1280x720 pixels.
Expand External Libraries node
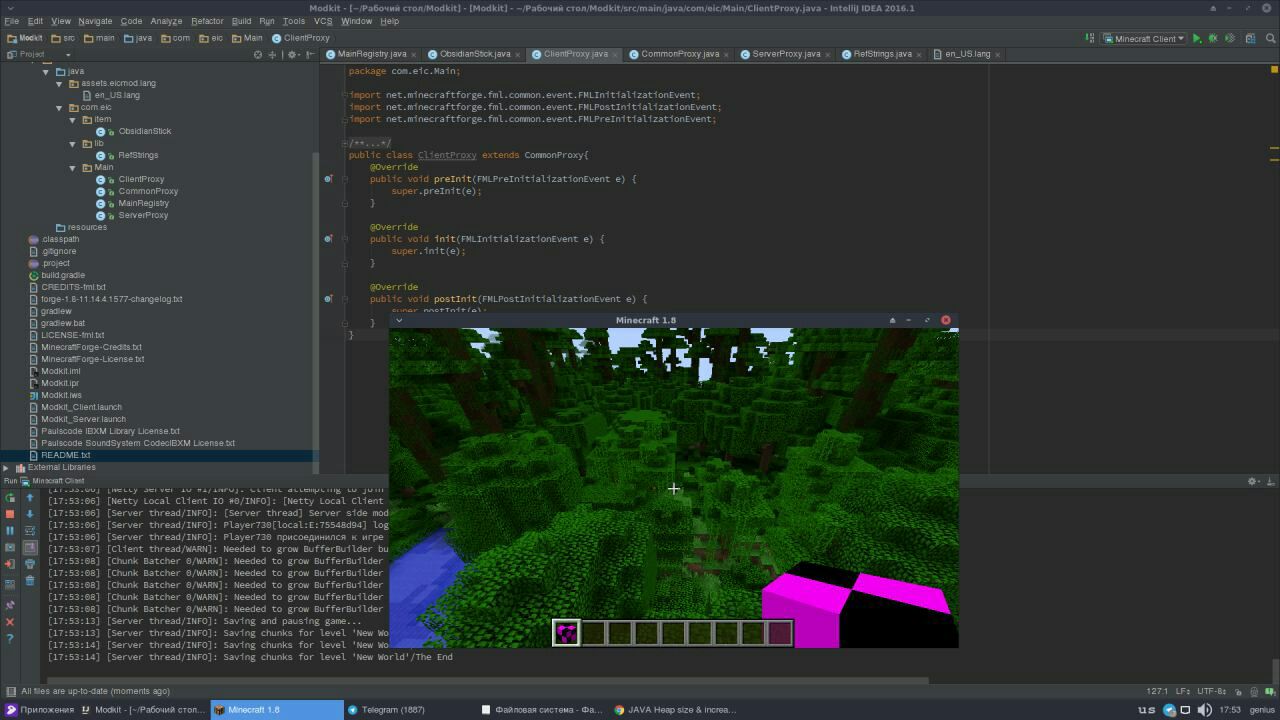pyautogui.click(x=6, y=467)
